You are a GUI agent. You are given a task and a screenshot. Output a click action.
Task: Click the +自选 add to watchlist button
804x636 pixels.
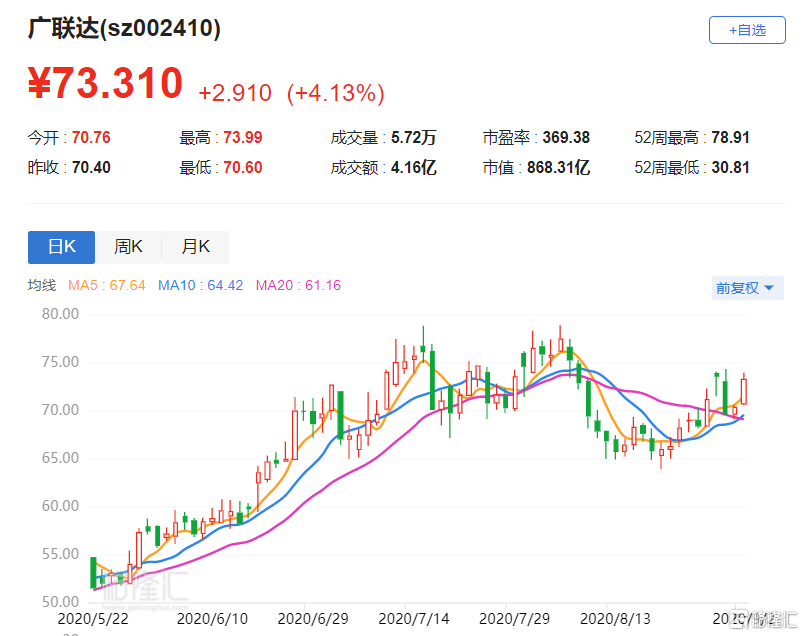tap(747, 30)
